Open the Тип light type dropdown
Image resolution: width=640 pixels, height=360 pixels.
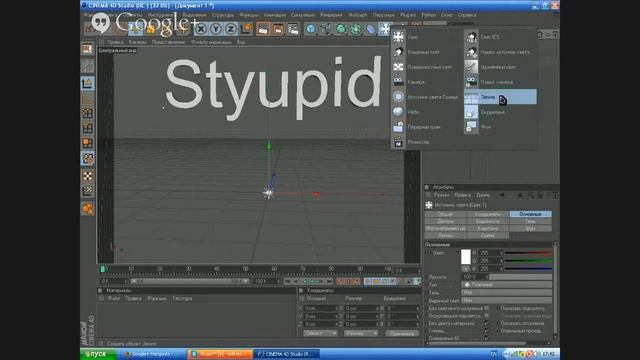click(x=507, y=284)
